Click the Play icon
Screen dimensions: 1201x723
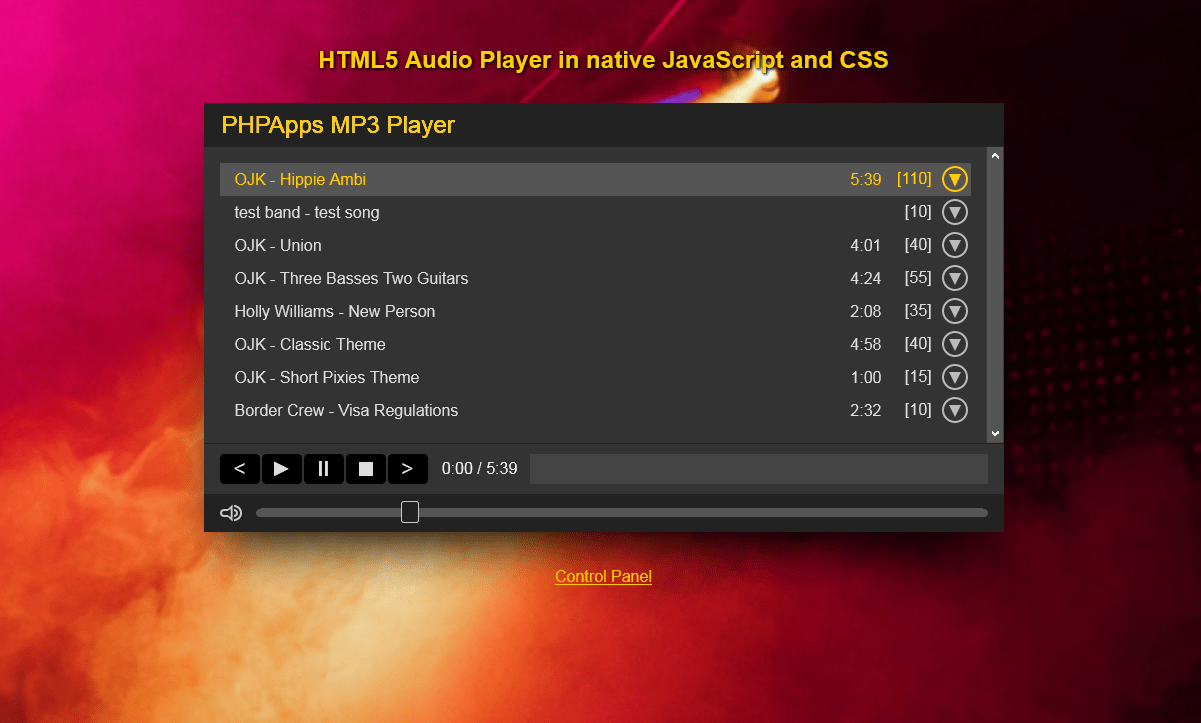click(x=281, y=468)
